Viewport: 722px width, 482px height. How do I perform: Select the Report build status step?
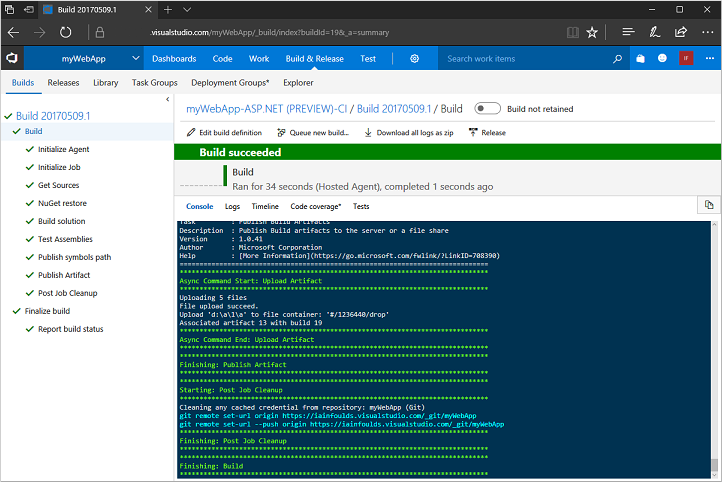pos(70,329)
